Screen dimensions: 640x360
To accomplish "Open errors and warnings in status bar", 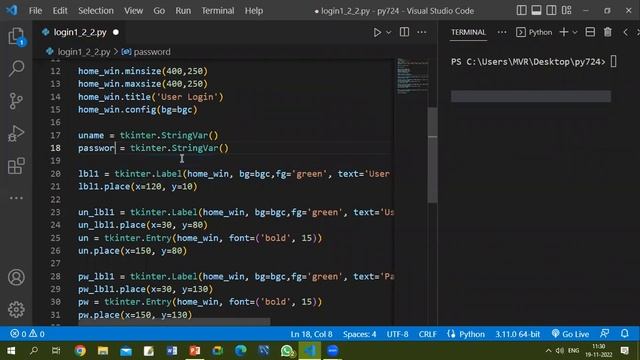I will [x=27, y=334].
